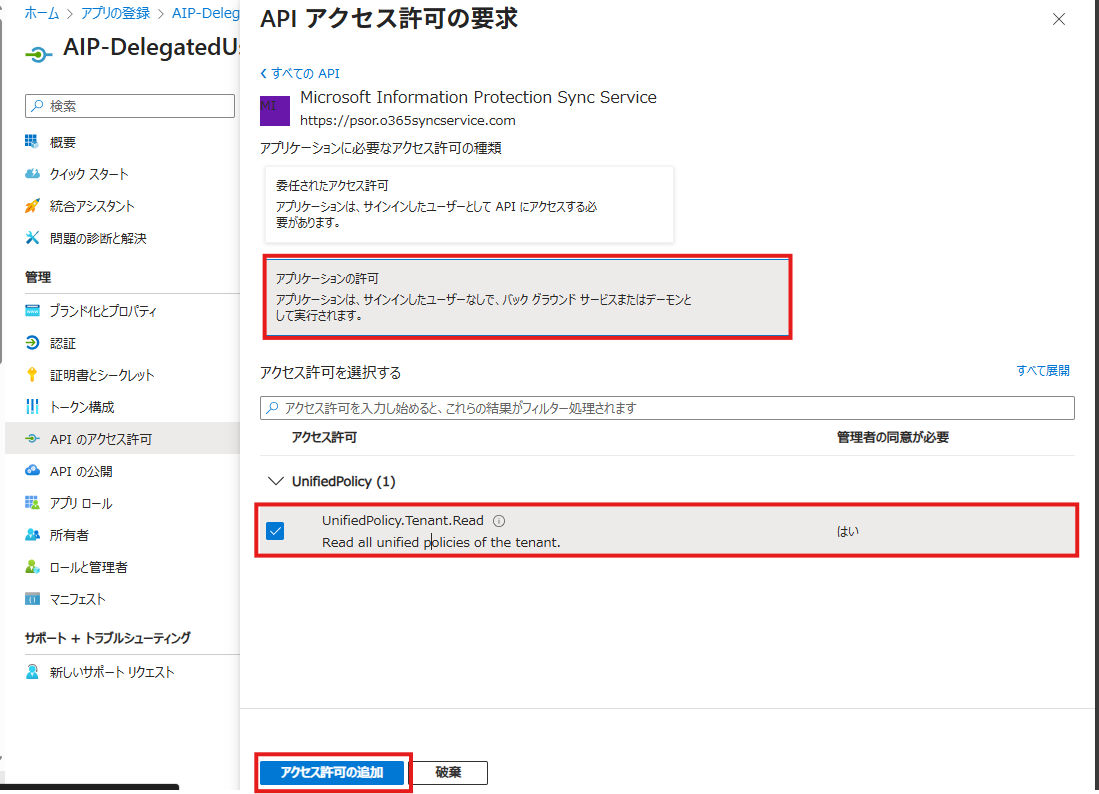Viewport: 1099px width, 794px height.
Task: Go back via すべての API link
Action: coord(300,73)
